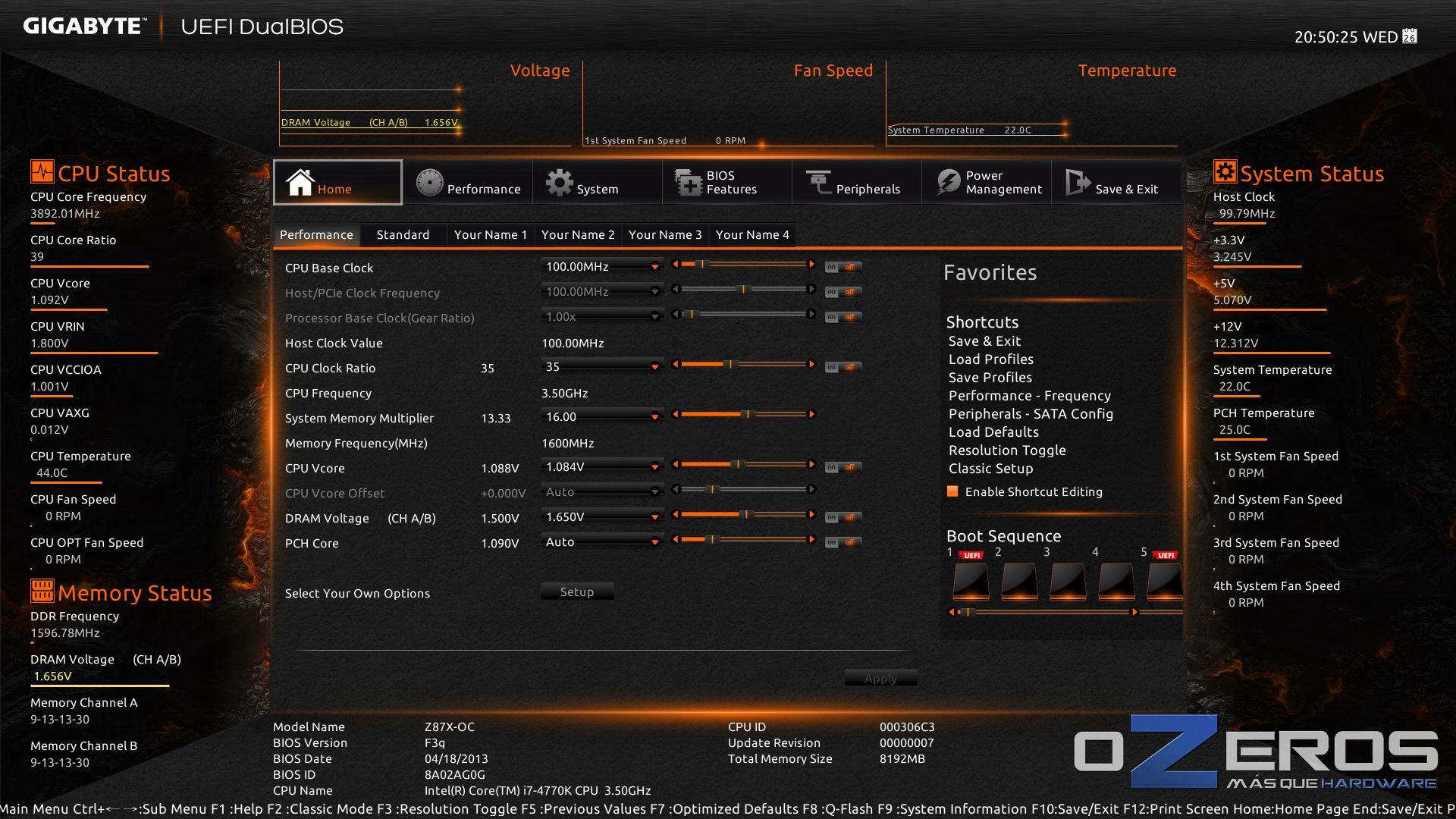This screenshot has height=819, width=1456.
Task: Adjust the System Memory Multiplier slider track
Action: [x=743, y=414]
